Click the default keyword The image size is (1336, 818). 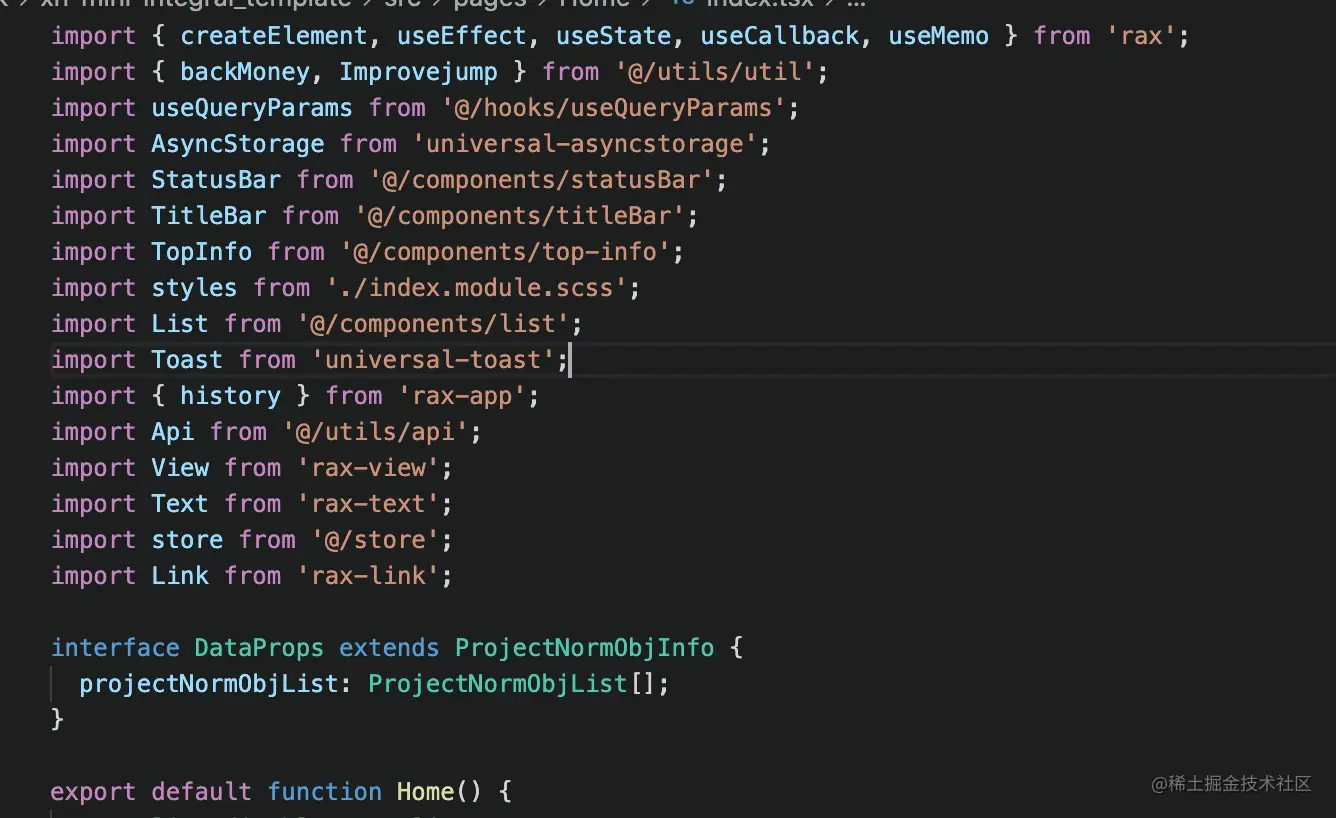tap(202, 792)
